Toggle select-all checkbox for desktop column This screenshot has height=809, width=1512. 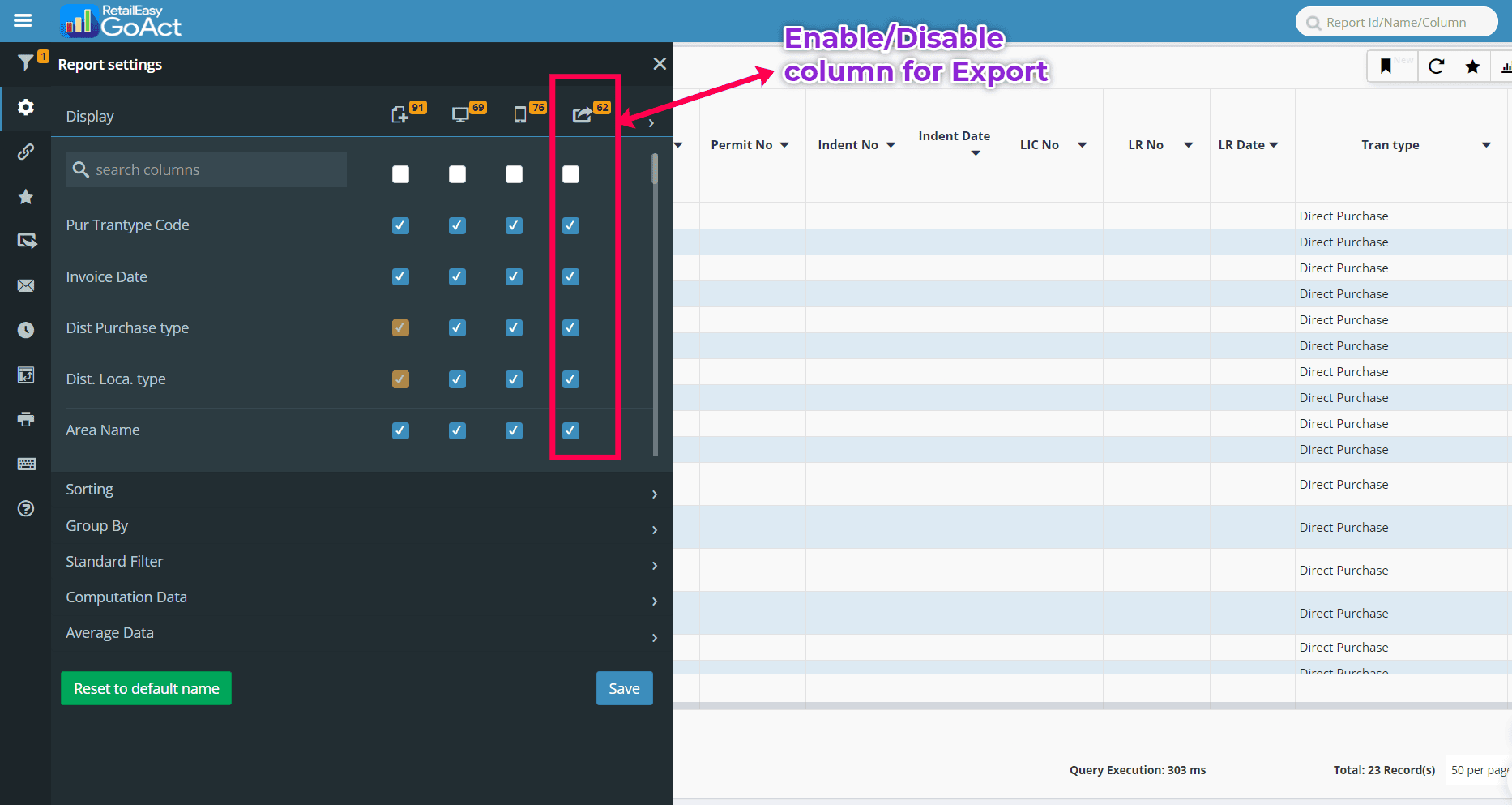coord(457,174)
